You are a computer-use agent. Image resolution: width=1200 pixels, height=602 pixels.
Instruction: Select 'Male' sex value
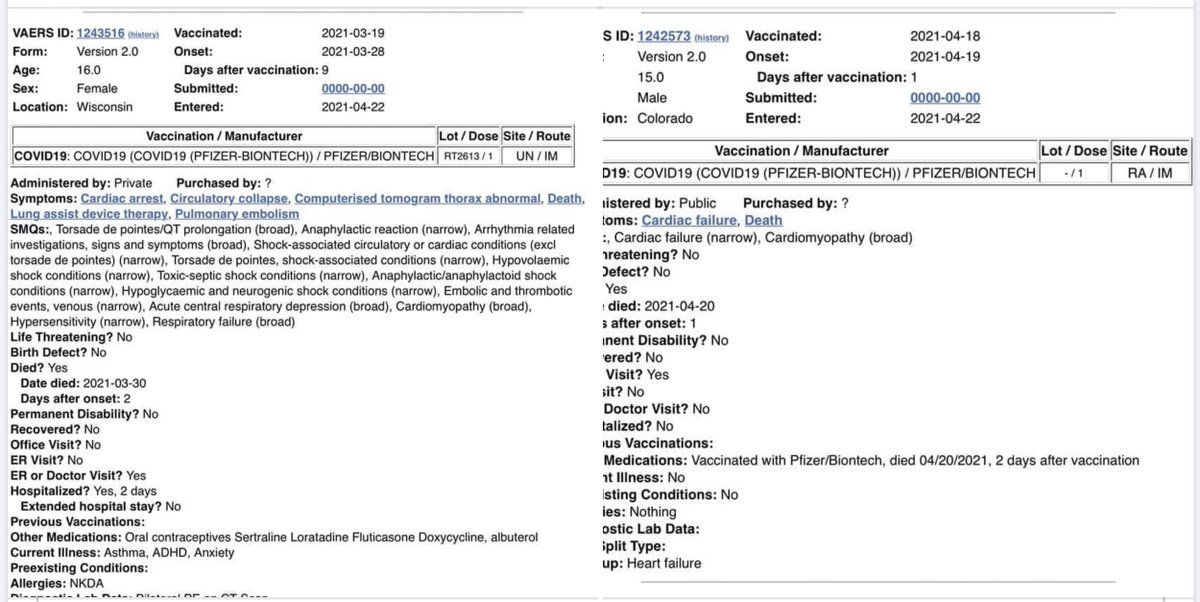coord(653,98)
